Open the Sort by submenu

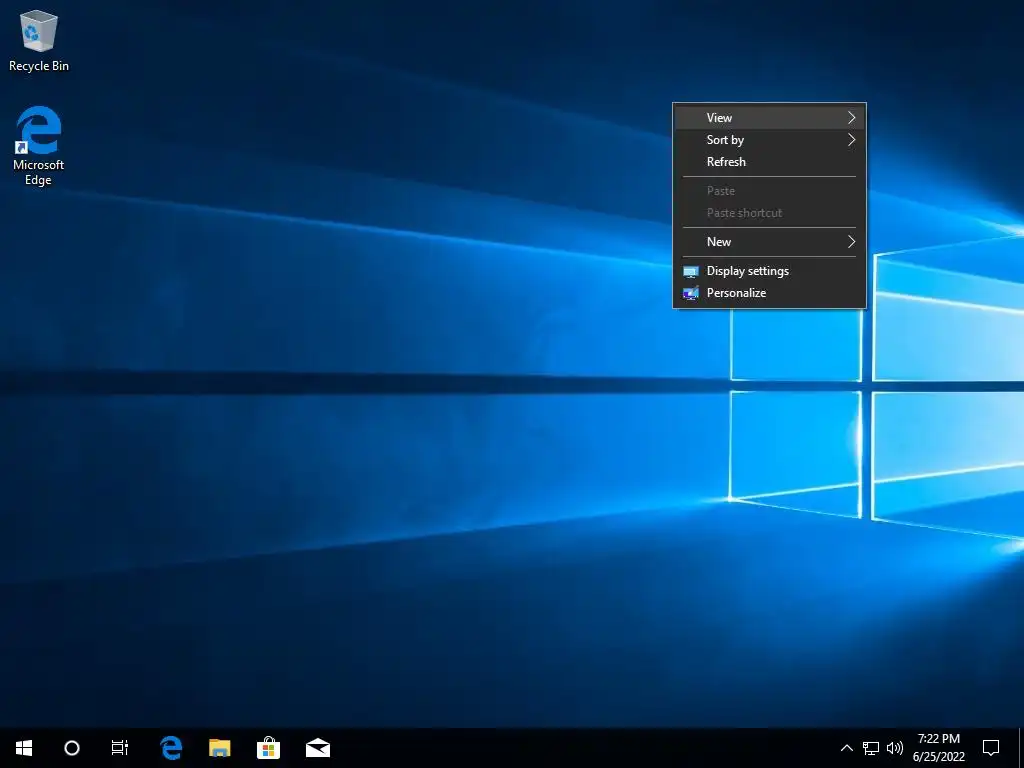(769, 140)
